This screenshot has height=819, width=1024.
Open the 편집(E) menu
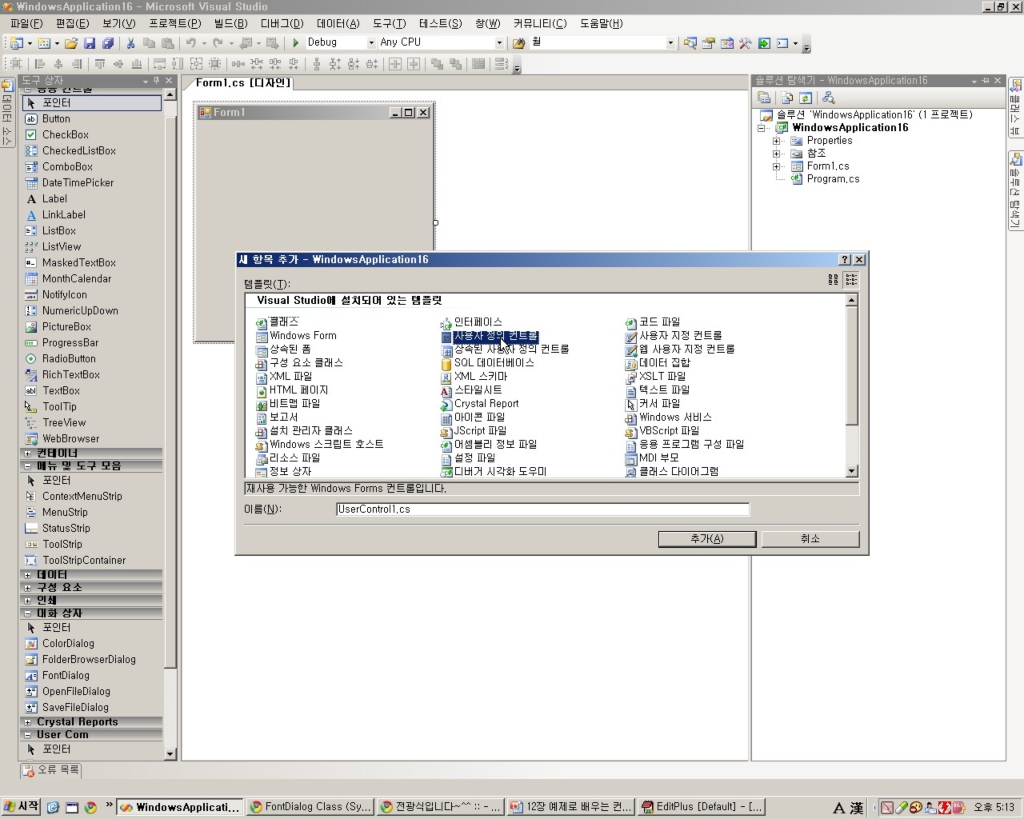pos(72,24)
